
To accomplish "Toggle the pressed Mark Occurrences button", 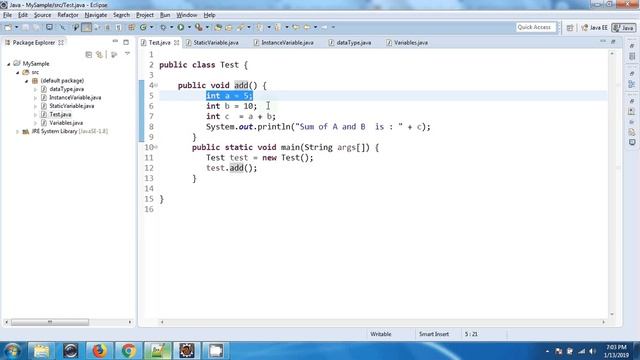I will [87, 27].
